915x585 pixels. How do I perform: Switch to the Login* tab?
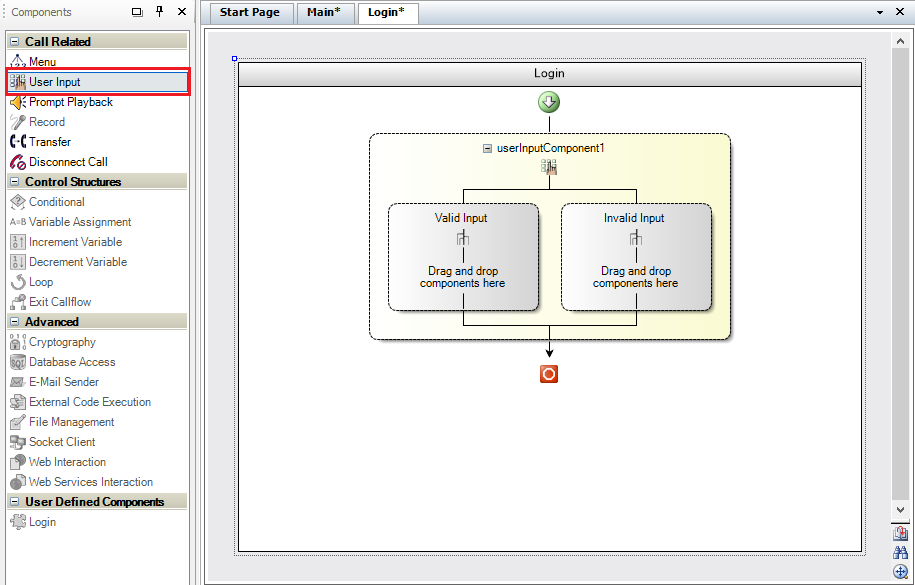[x=386, y=12]
